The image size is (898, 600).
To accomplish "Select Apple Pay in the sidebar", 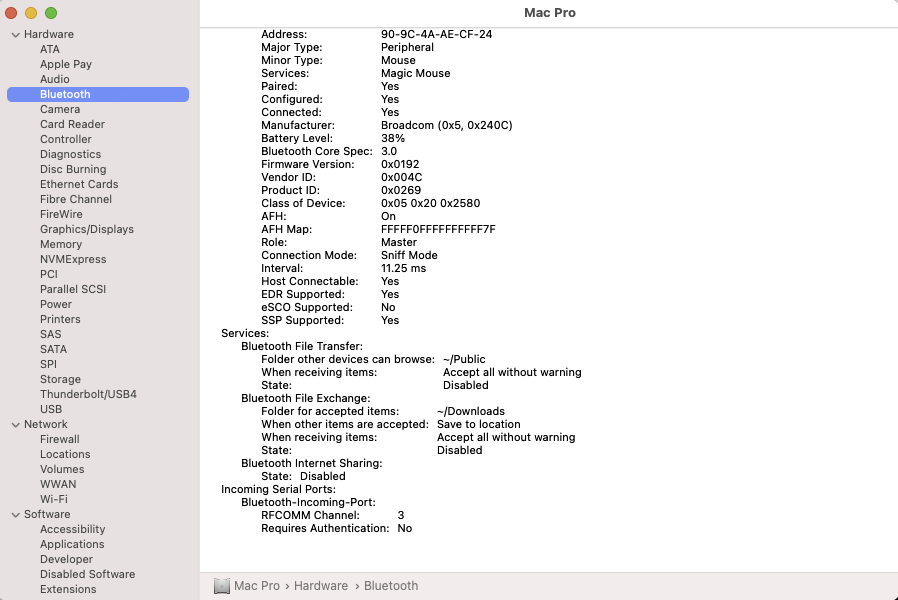I will point(66,64).
